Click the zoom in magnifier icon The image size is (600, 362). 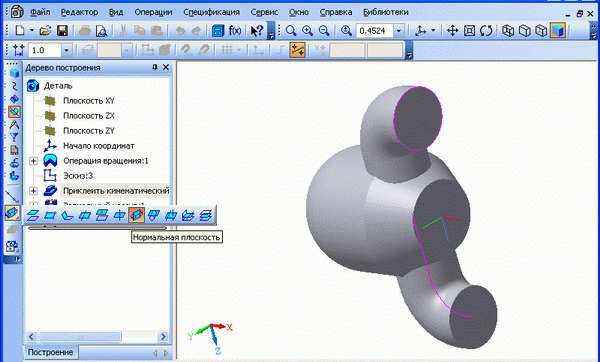(x=307, y=31)
